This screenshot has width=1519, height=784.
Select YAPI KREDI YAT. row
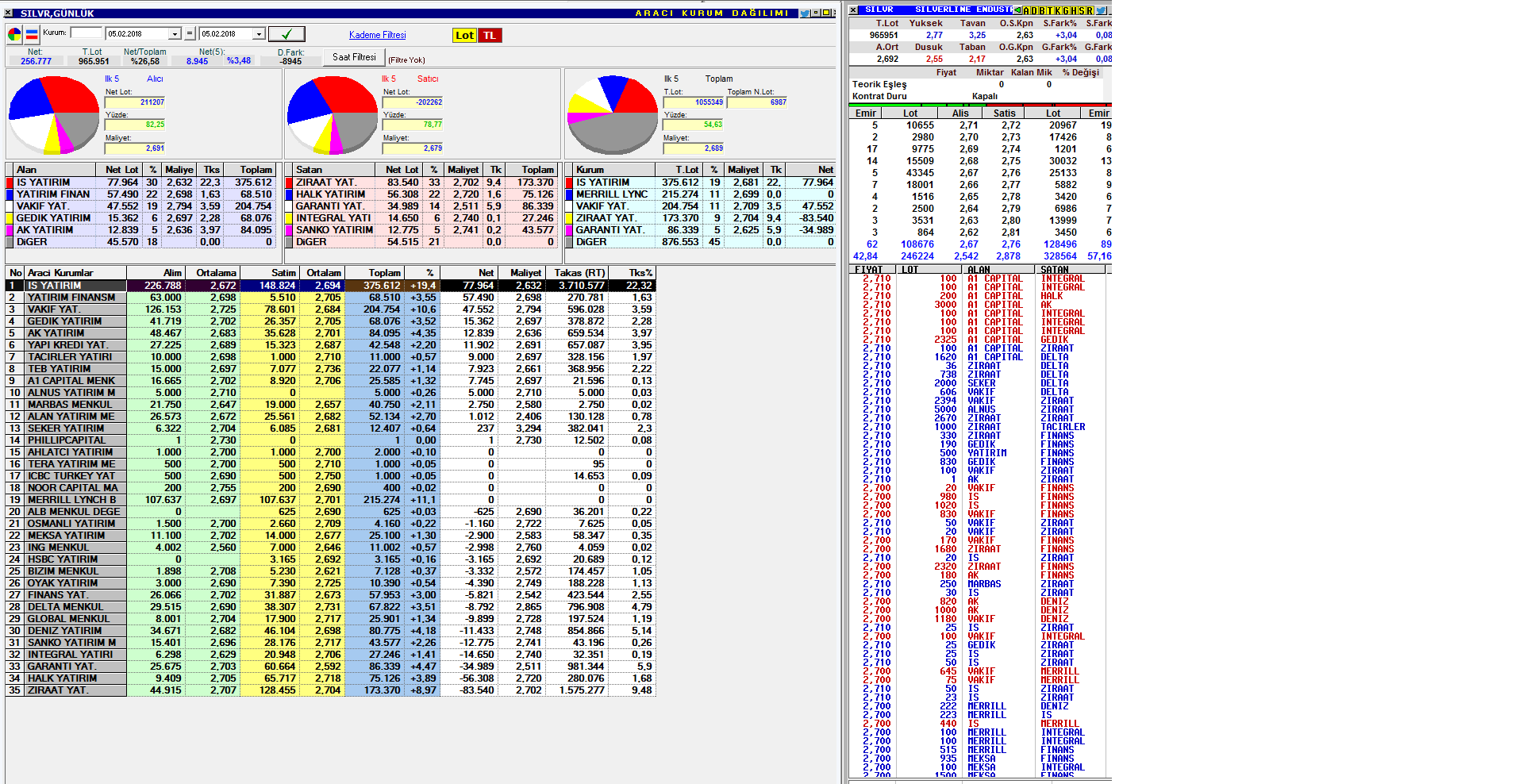[331, 345]
